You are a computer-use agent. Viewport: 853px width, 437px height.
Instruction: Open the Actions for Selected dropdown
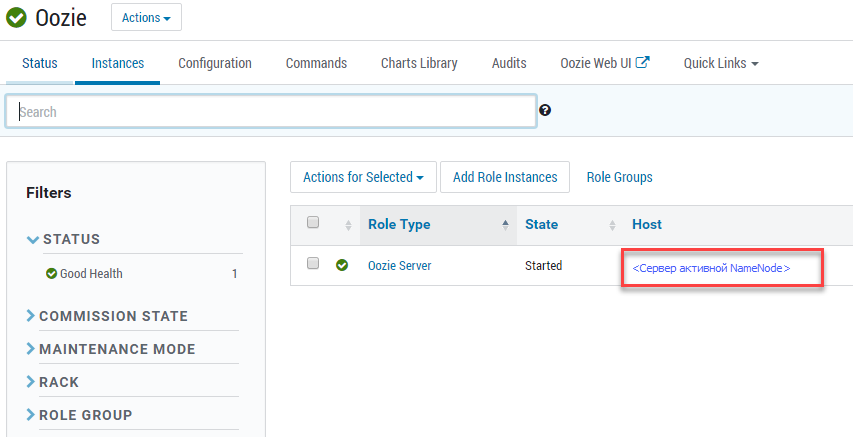pos(363,177)
